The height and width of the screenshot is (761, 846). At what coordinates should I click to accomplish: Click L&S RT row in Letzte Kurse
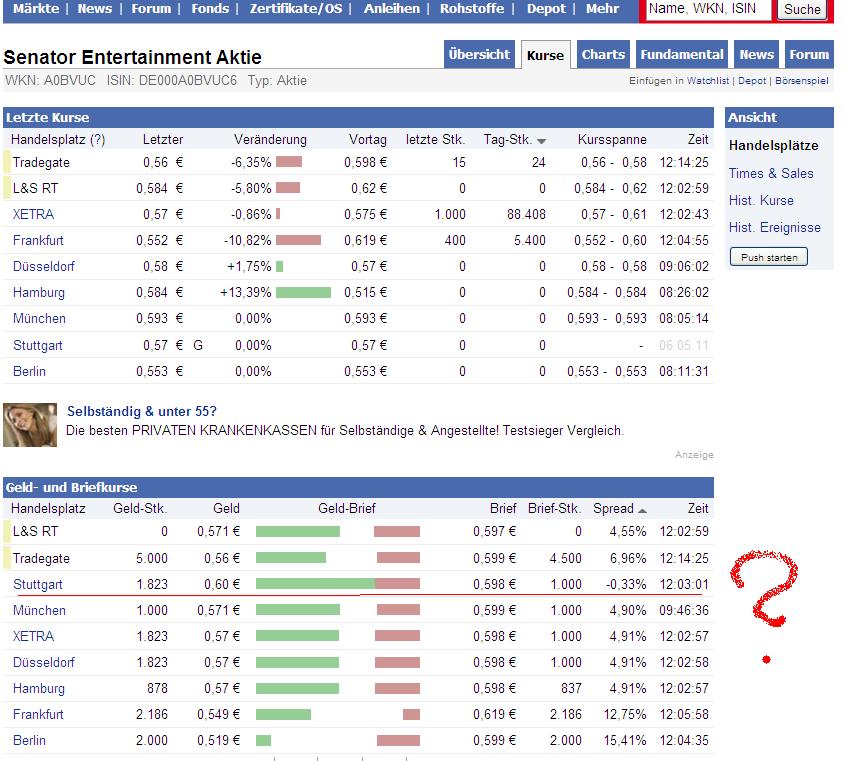click(358, 188)
